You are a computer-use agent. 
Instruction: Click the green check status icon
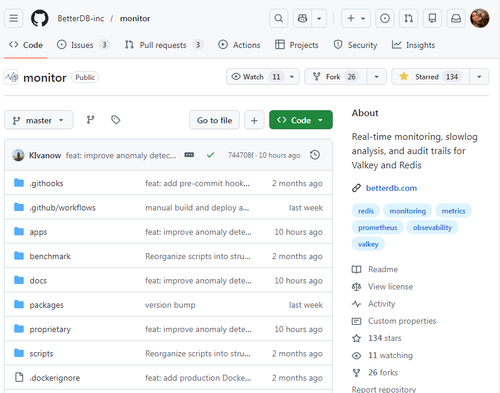[x=210, y=155]
